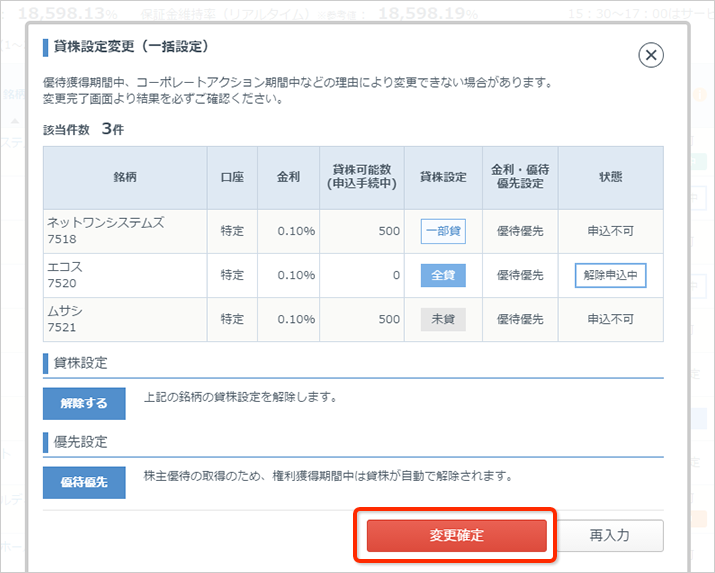Click the 再入力 button
The height and width of the screenshot is (573, 715).
click(x=609, y=535)
